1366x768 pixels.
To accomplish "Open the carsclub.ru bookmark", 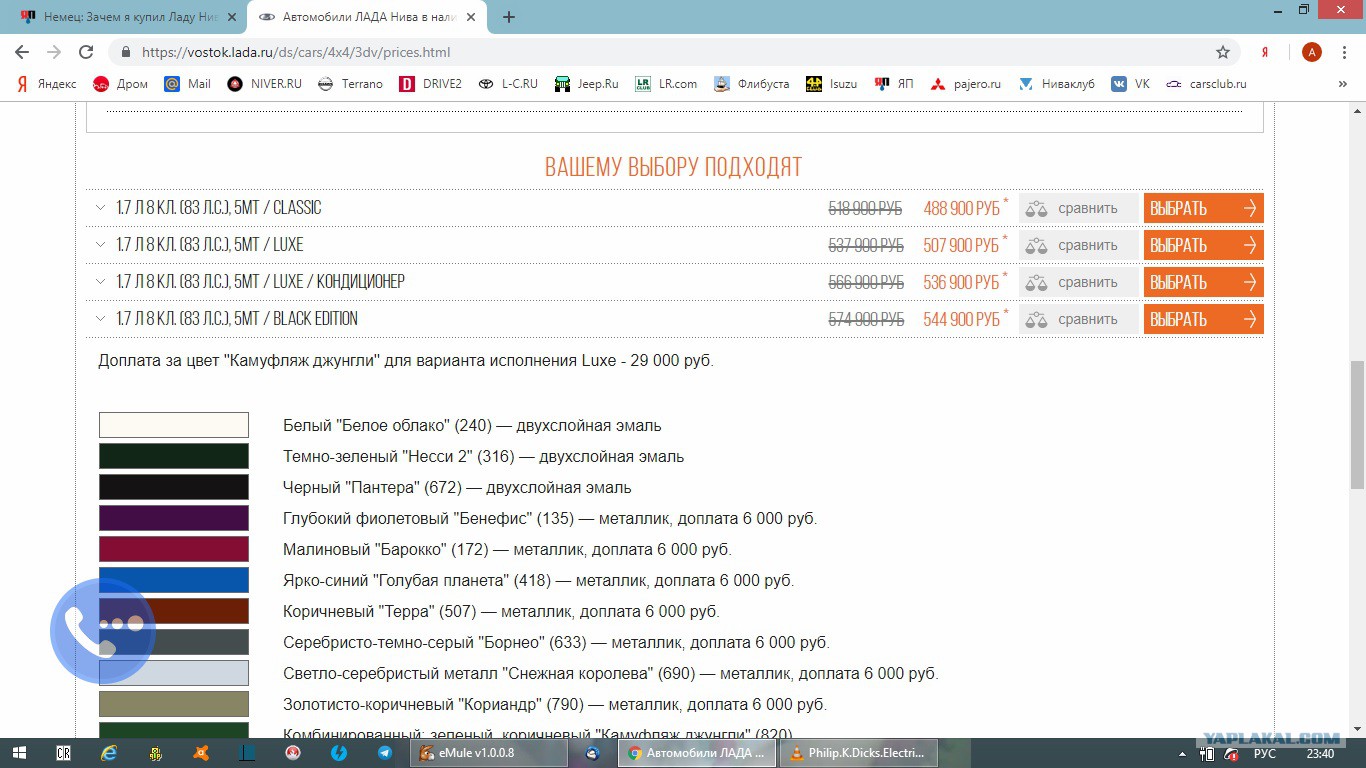I will point(1207,84).
